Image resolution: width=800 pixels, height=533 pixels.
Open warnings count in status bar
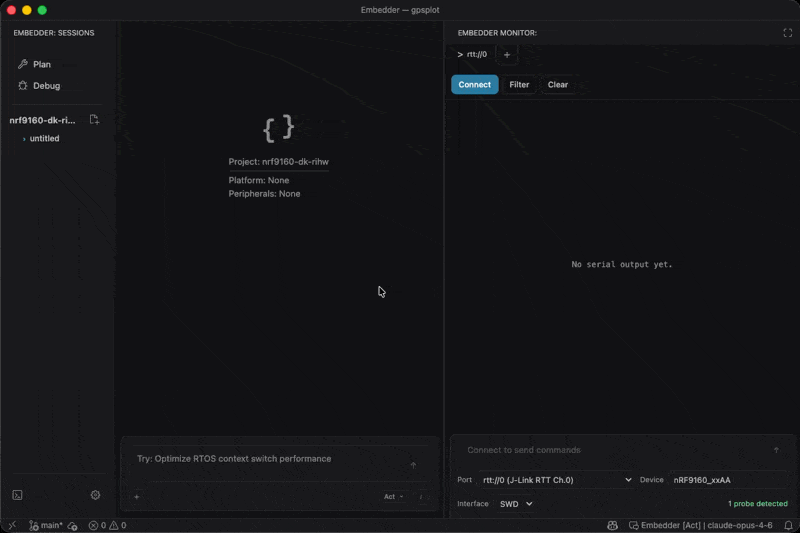pyautogui.click(x=118, y=525)
